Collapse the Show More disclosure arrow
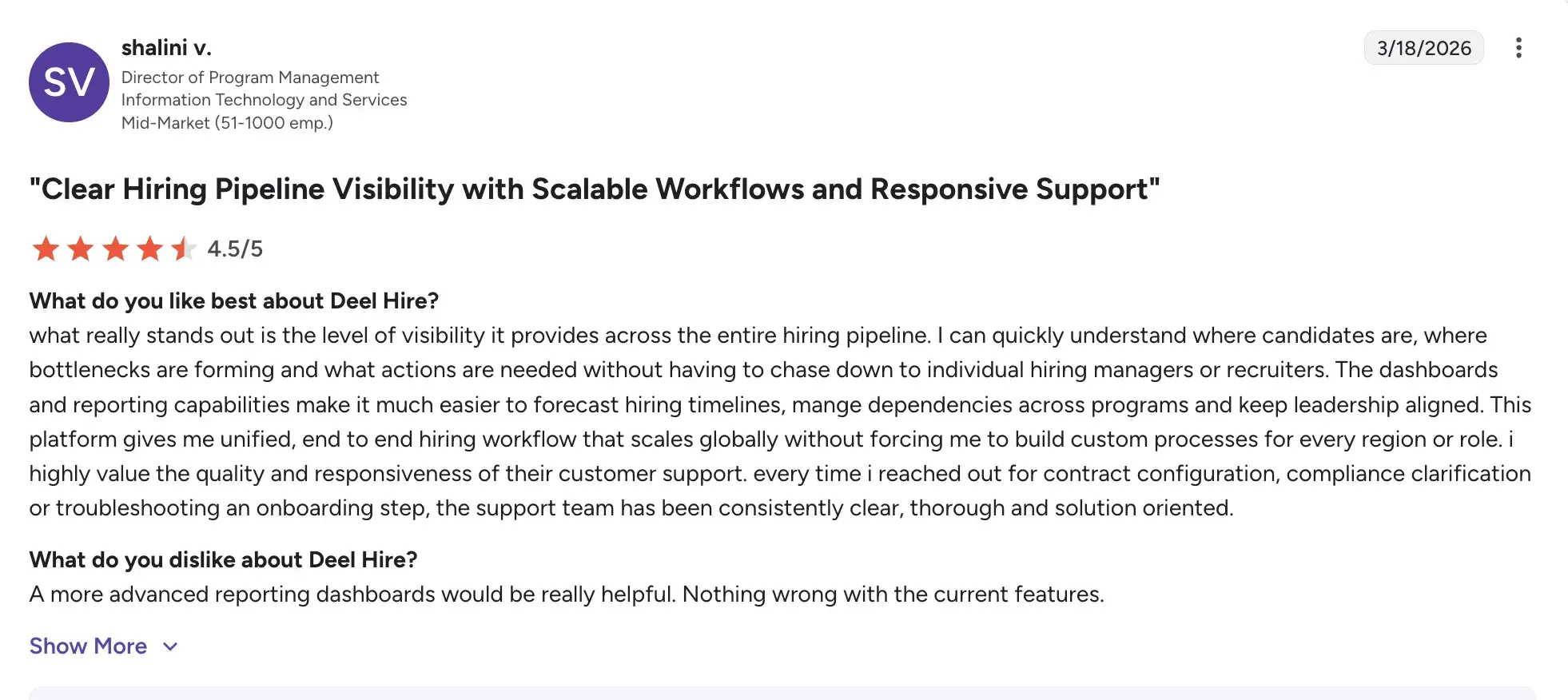The height and width of the screenshot is (700, 1568). [x=169, y=646]
